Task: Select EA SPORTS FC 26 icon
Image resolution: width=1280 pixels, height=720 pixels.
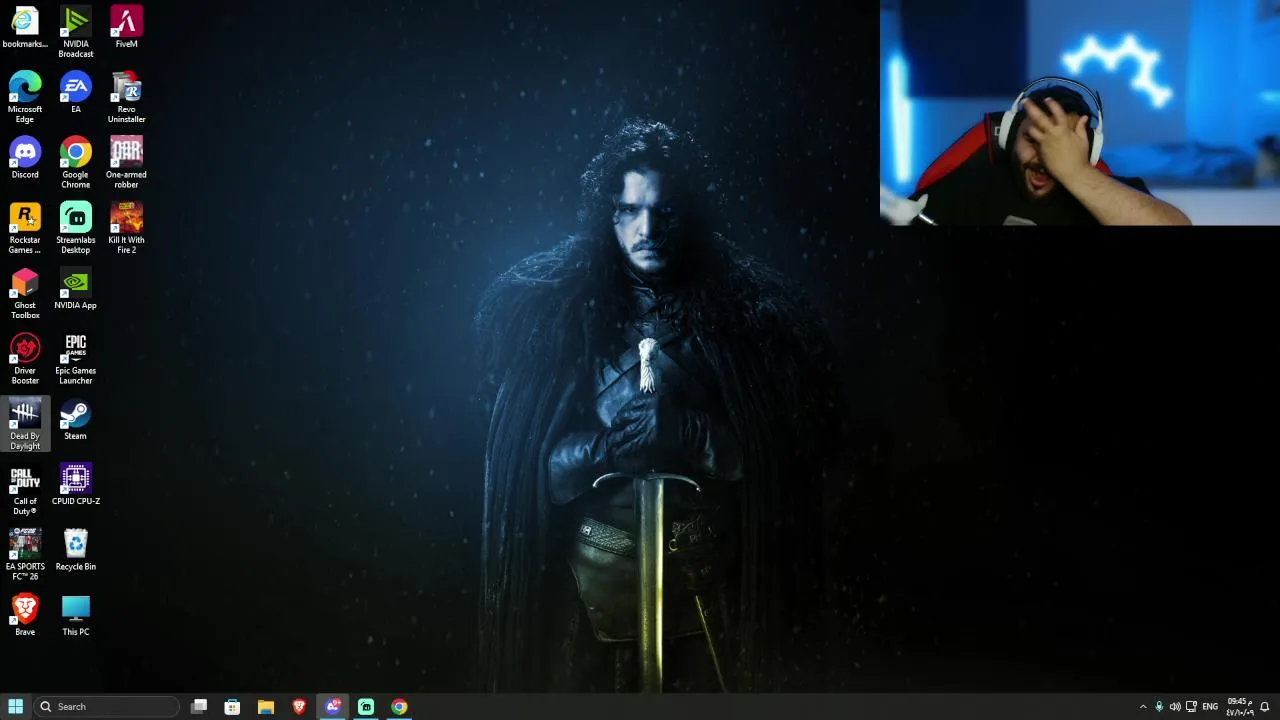Action: pos(25,555)
